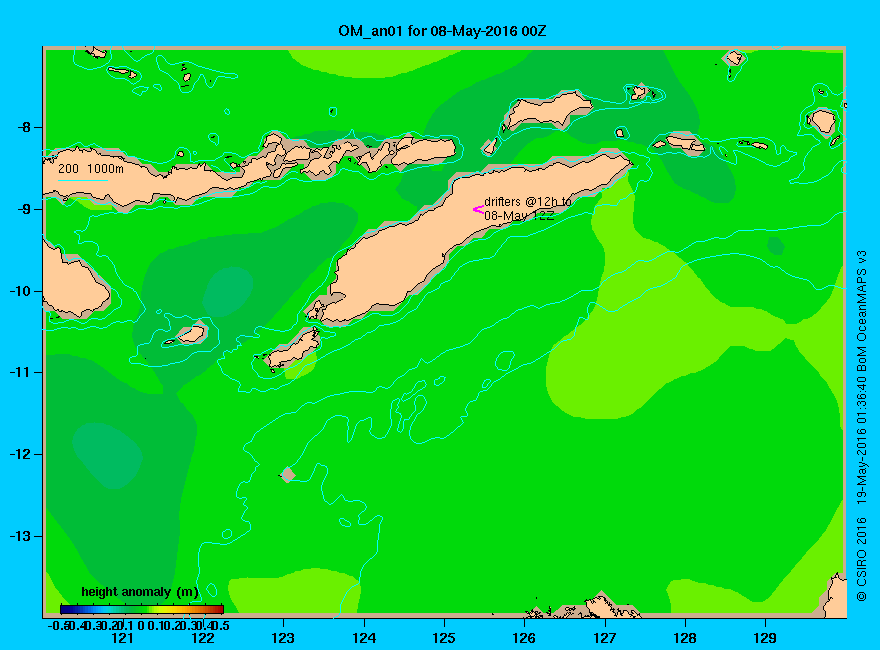
Task: Click longitude axis label "121"
Action: pyautogui.click(x=122, y=638)
